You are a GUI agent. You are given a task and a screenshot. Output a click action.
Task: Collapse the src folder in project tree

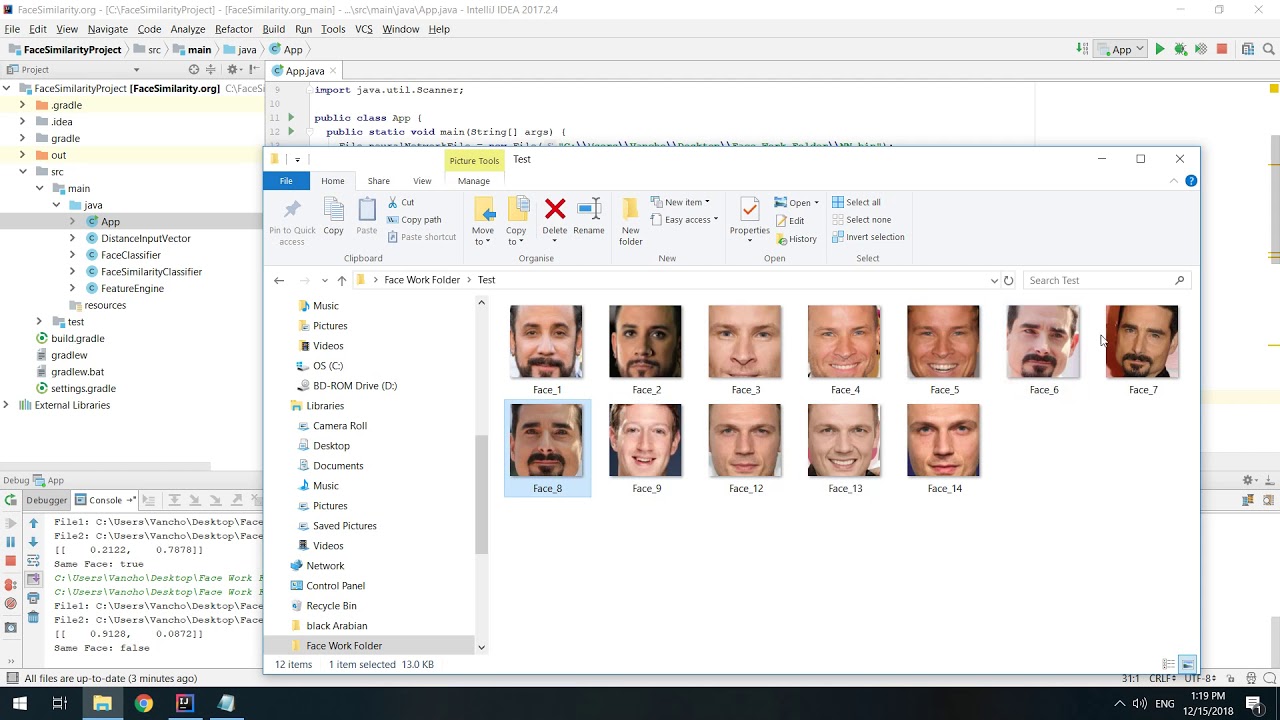click(22, 172)
